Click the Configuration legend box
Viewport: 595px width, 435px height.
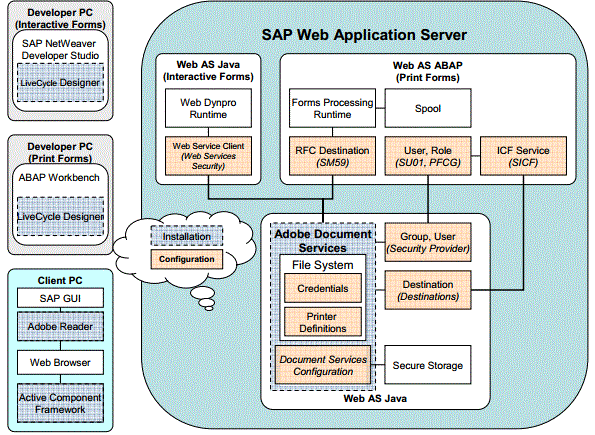pos(187,259)
